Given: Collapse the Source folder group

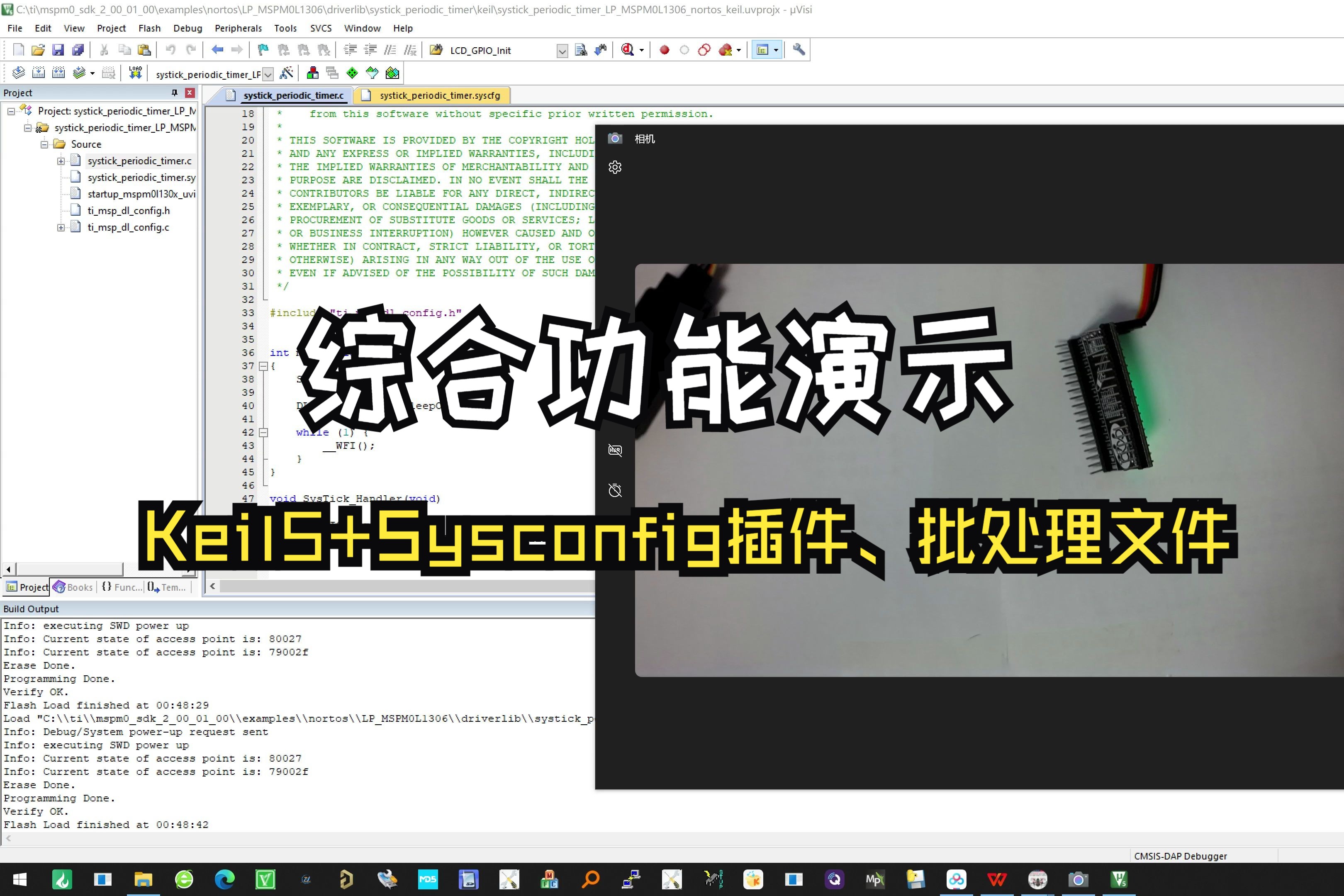Looking at the screenshot, I should (x=44, y=145).
